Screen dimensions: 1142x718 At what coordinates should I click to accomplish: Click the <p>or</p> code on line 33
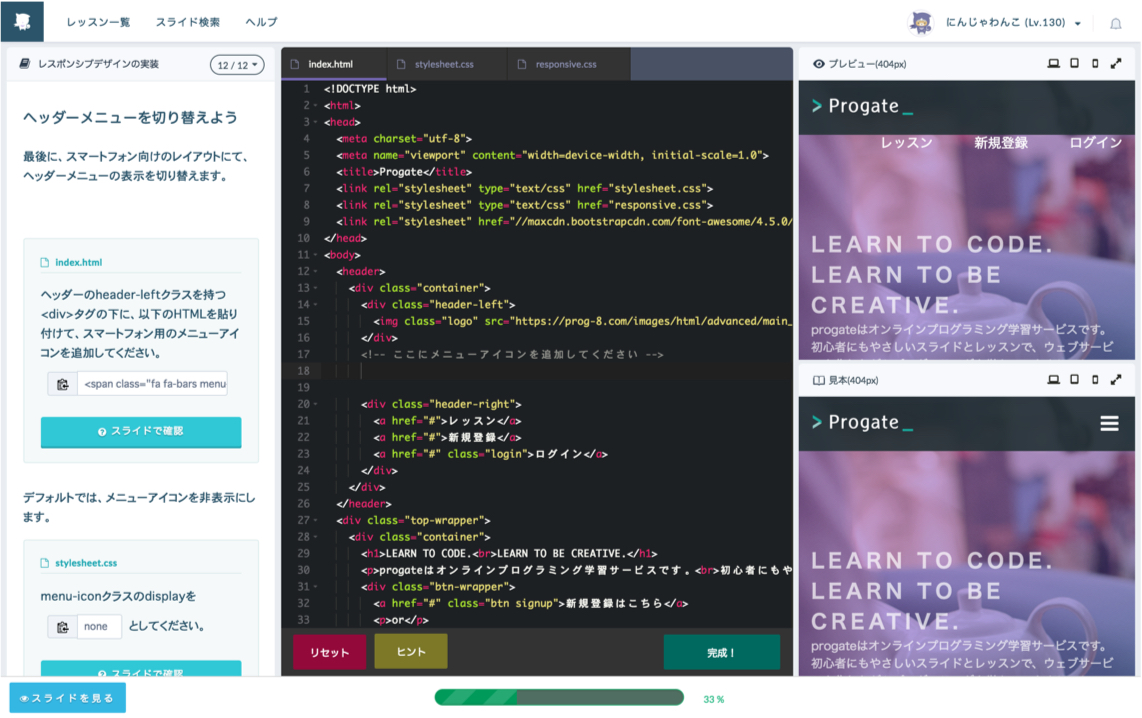401,620
